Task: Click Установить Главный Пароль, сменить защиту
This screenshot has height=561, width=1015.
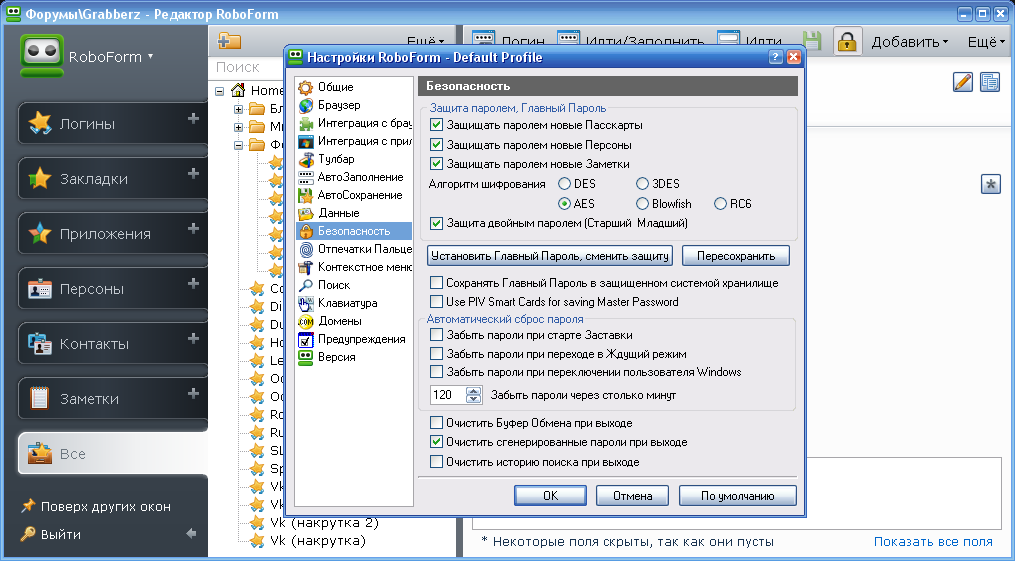Action: 550,256
